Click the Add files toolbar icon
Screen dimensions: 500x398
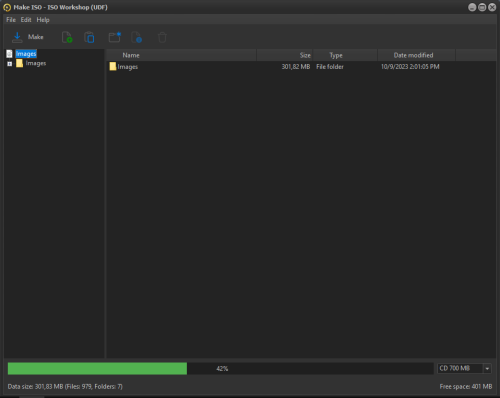[67, 37]
